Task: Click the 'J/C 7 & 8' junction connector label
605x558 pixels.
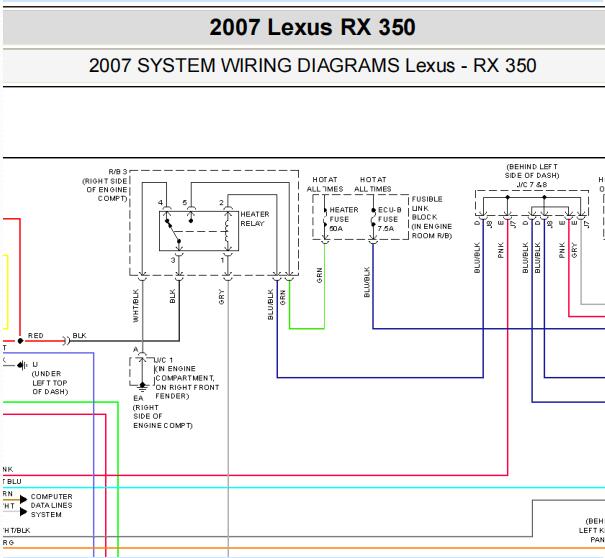Action: click(x=532, y=184)
